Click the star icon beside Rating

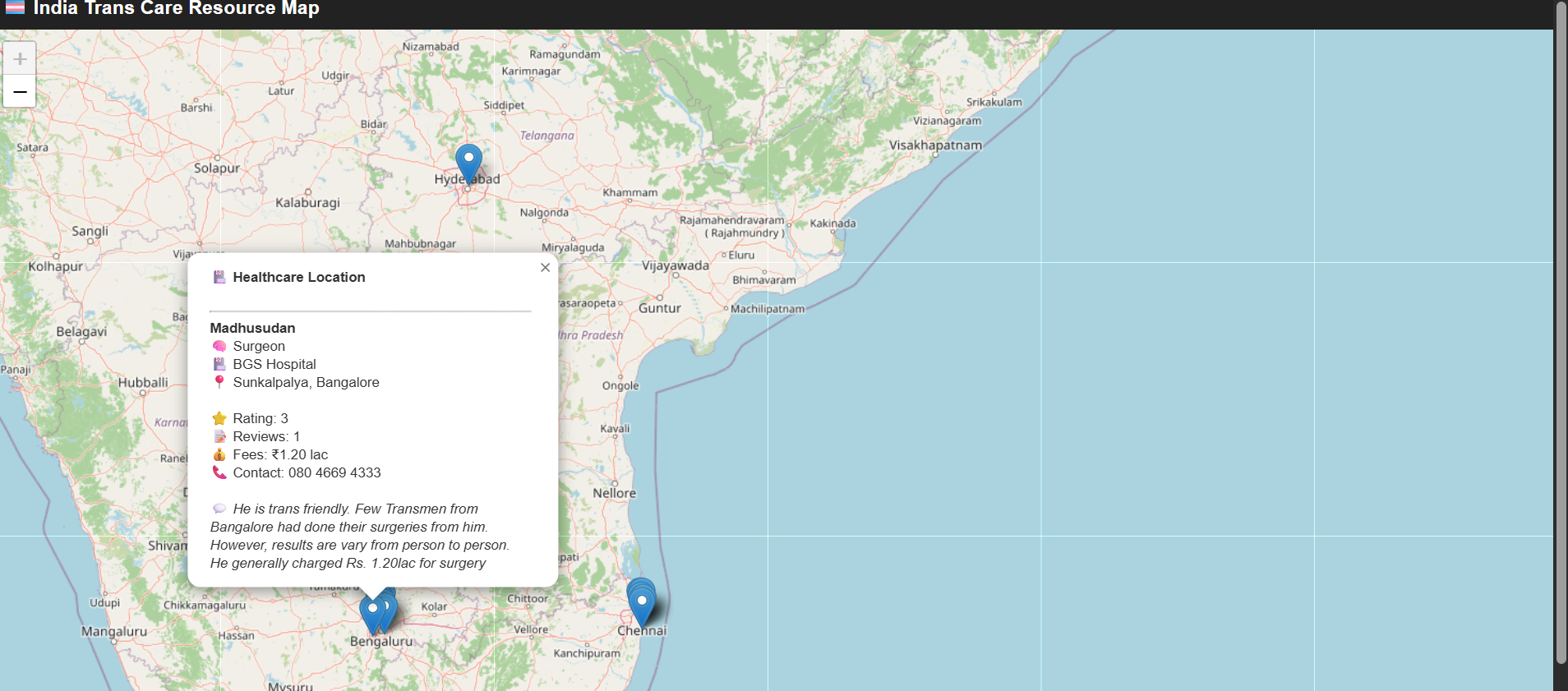219,418
